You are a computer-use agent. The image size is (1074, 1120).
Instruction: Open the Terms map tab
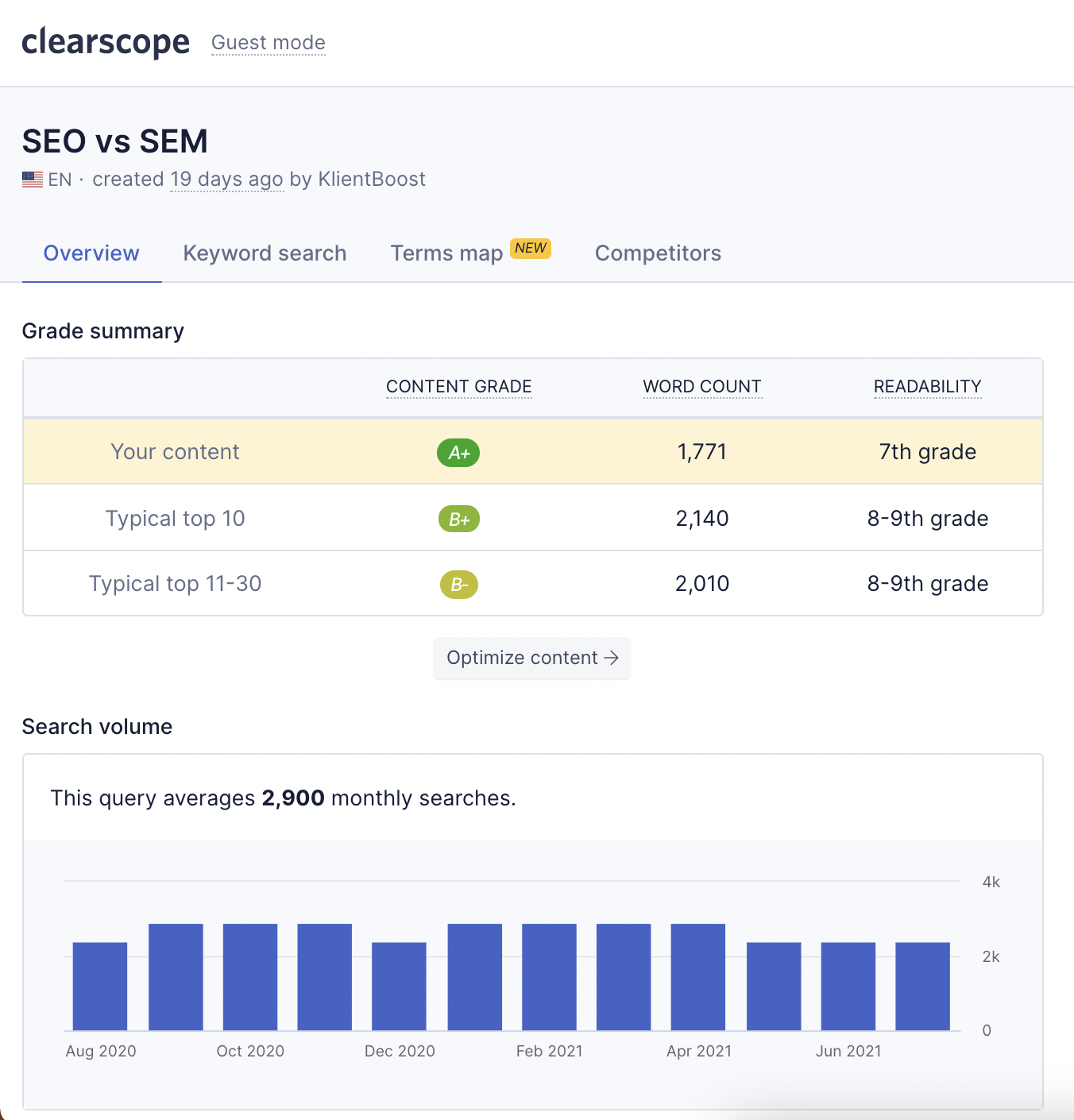point(446,253)
